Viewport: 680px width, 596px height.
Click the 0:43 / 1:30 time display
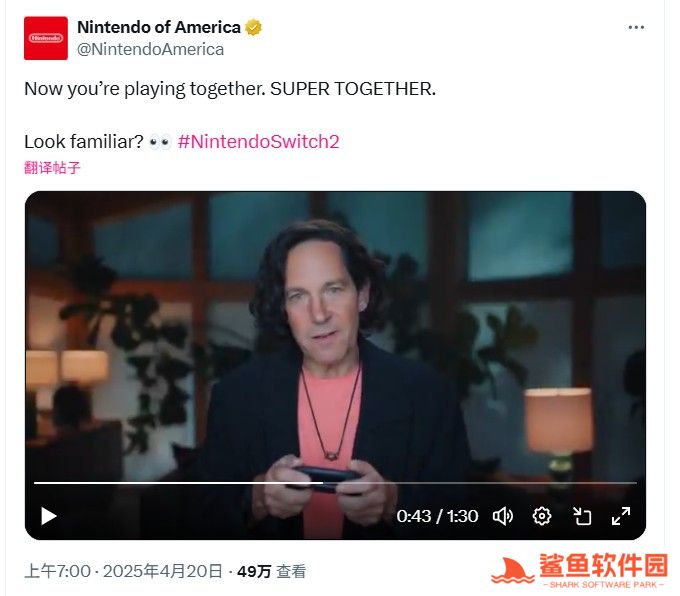point(437,516)
